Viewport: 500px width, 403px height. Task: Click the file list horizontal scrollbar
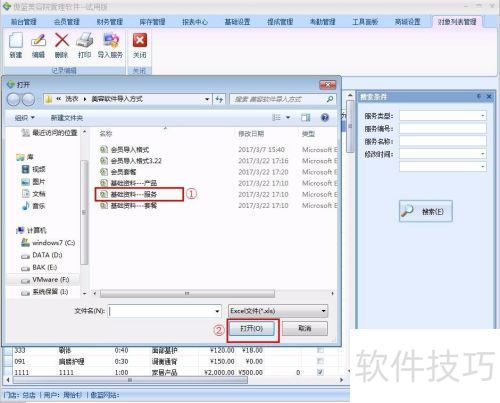[x=187, y=294]
